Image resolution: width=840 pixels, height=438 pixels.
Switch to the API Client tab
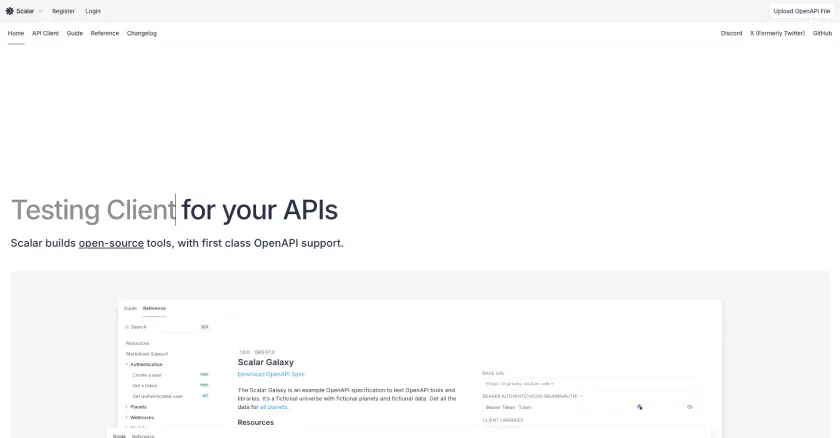[46, 33]
